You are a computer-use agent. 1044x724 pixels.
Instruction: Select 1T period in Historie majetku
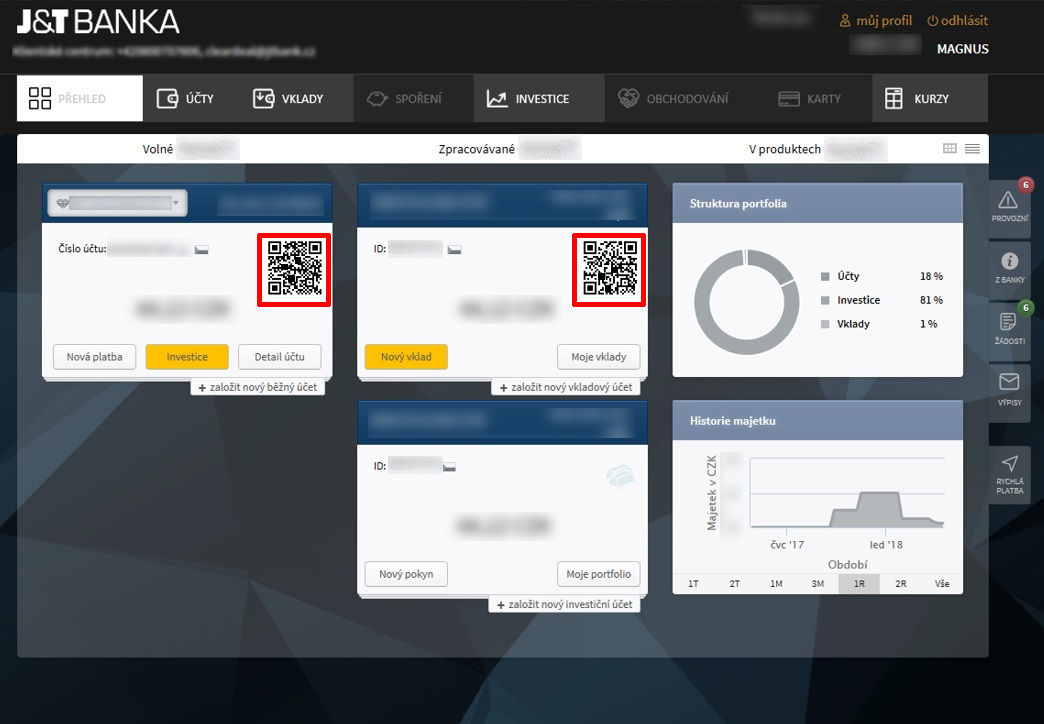[693, 583]
